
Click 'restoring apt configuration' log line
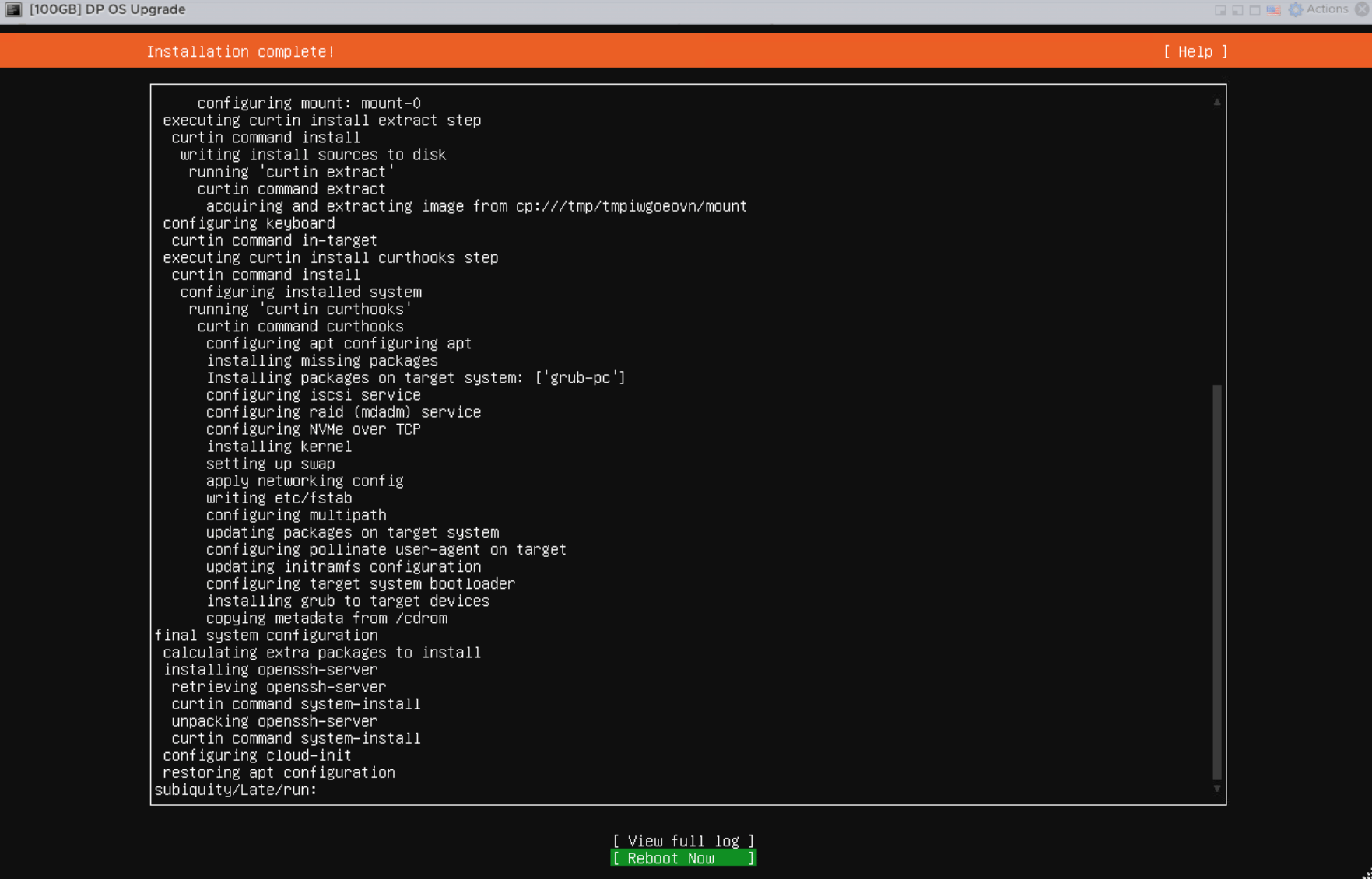tap(279, 772)
